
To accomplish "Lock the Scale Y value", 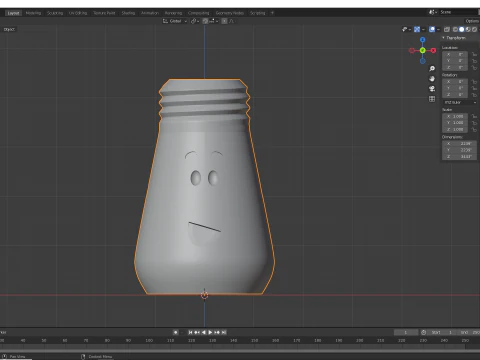I will (x=474, y=123).
